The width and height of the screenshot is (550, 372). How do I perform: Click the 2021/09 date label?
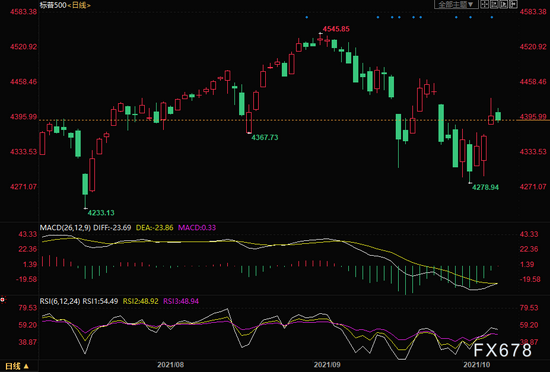[x=327, y=365]
